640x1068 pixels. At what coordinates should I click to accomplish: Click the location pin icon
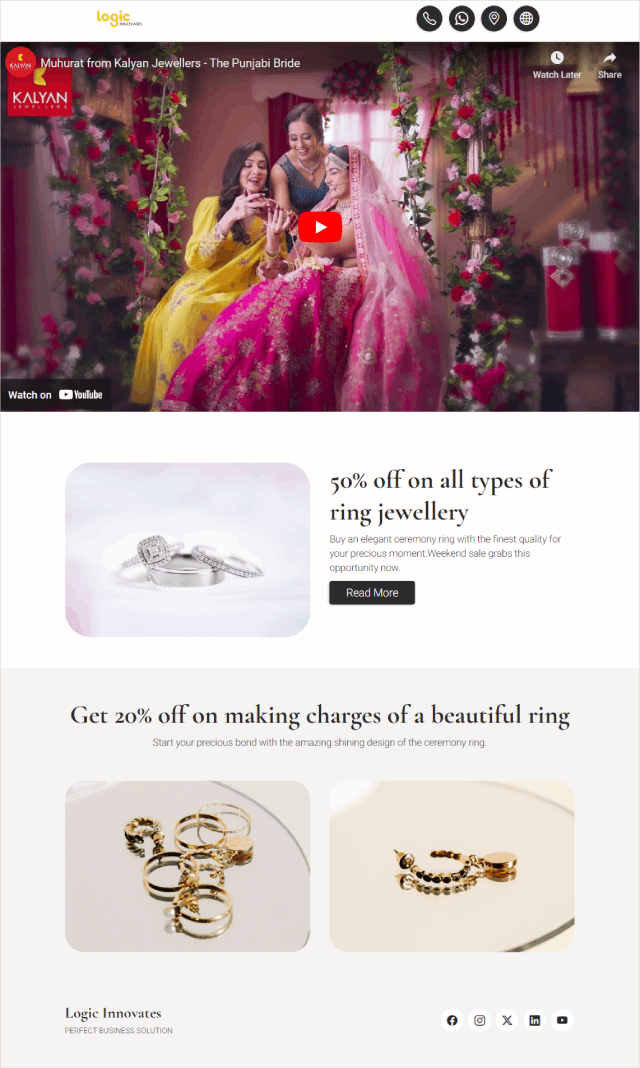494,18
